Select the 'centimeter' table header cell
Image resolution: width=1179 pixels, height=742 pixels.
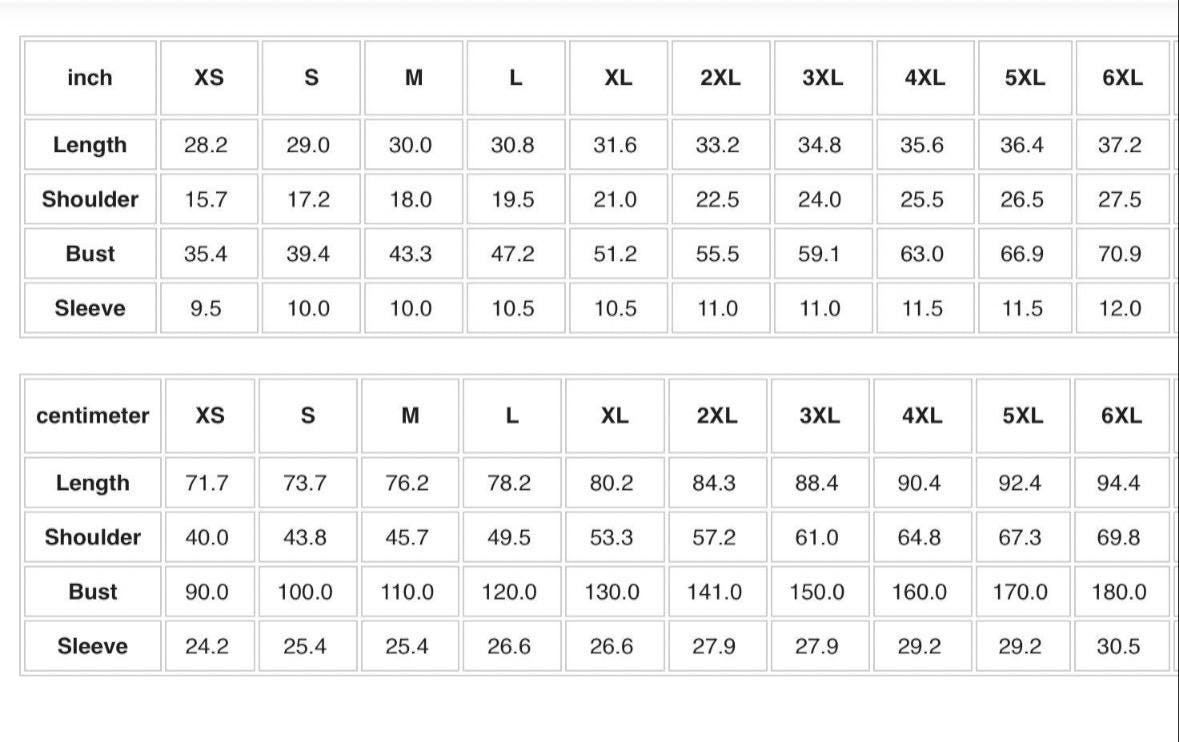(92, 416)
